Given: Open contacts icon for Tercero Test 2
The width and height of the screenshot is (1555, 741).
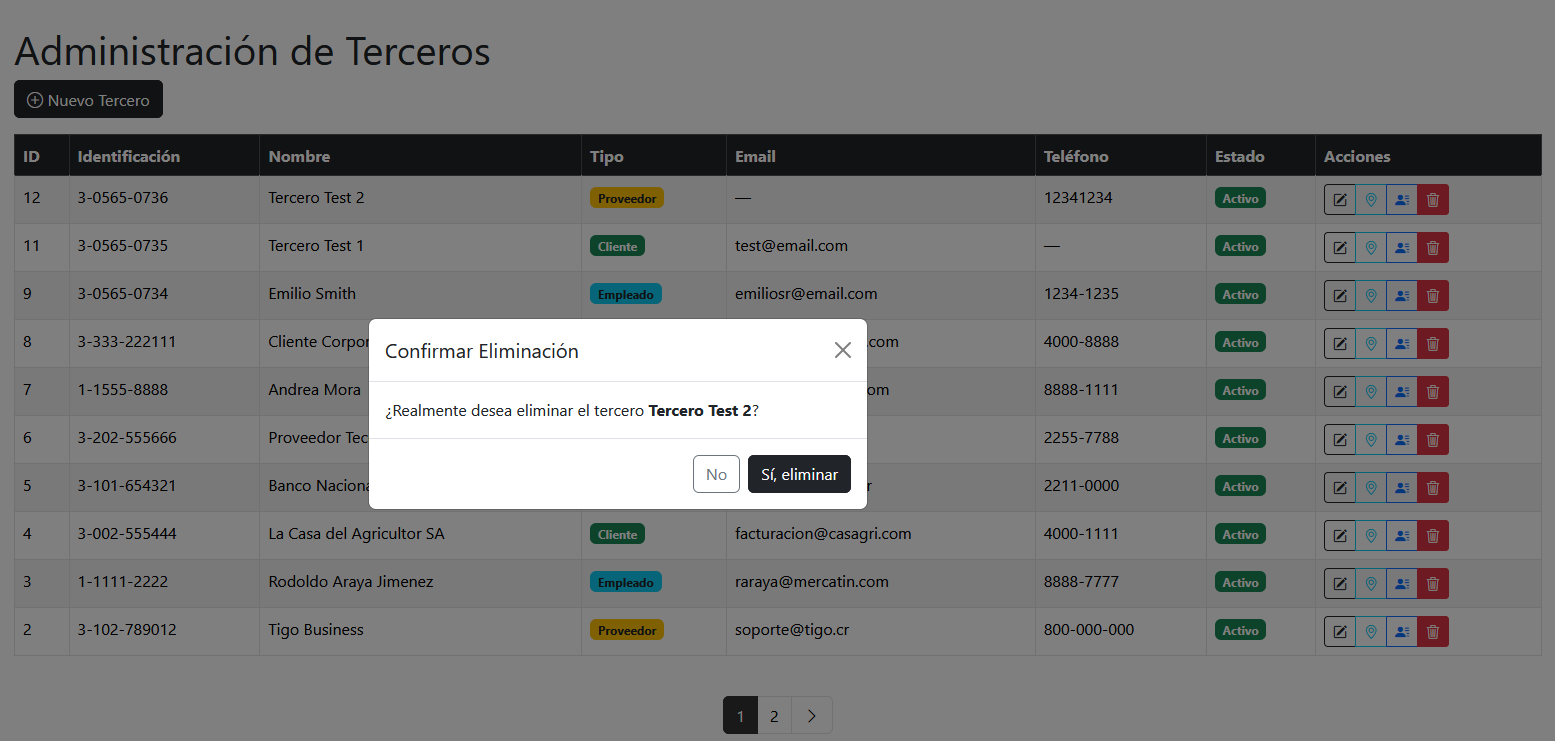Looking at the screenshot, I should (1402, 199).
